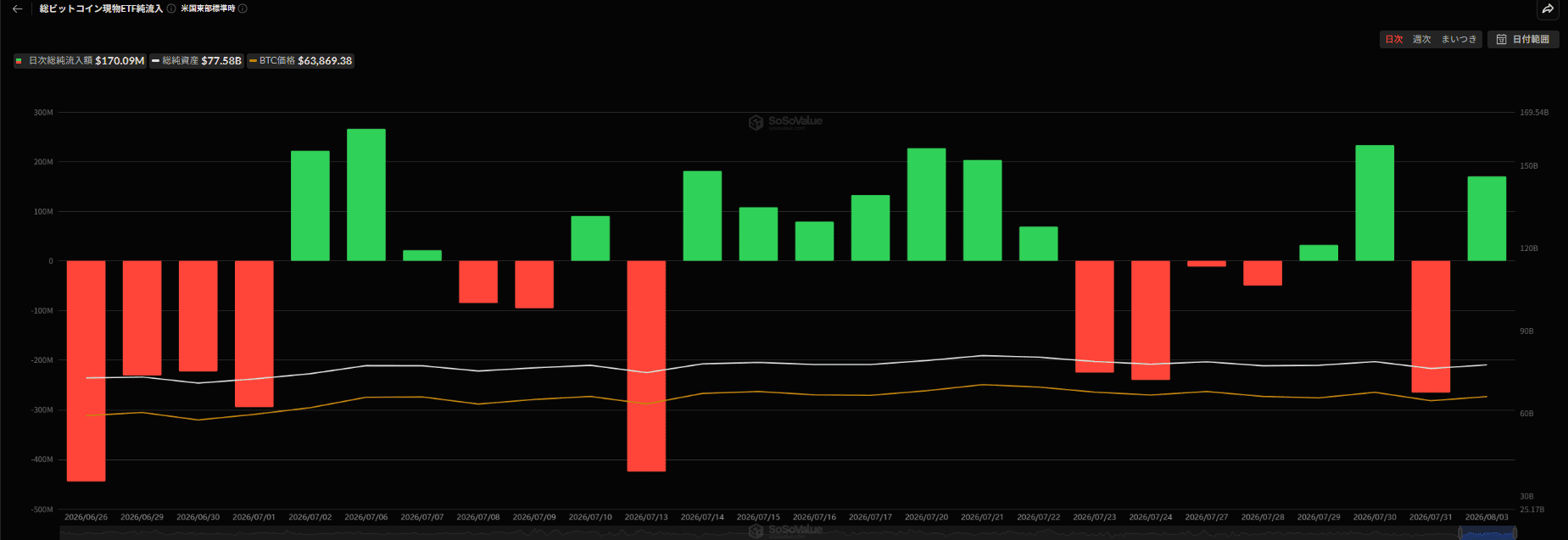Click the red bar for 2026/06/29
The width and height of the screenshot is (1568, 540).
(142, 318)
